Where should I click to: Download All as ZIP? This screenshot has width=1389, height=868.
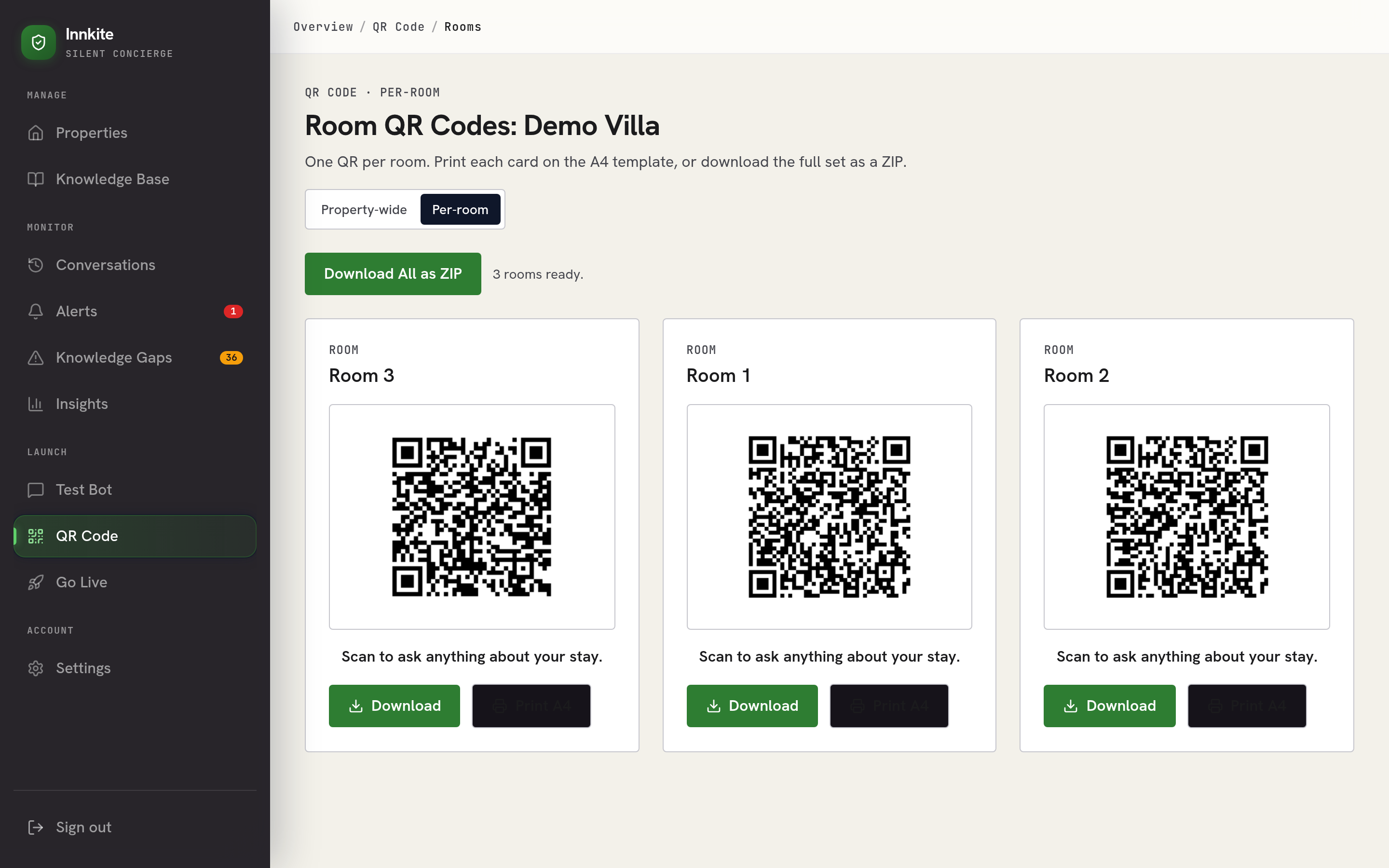point(393,274)
